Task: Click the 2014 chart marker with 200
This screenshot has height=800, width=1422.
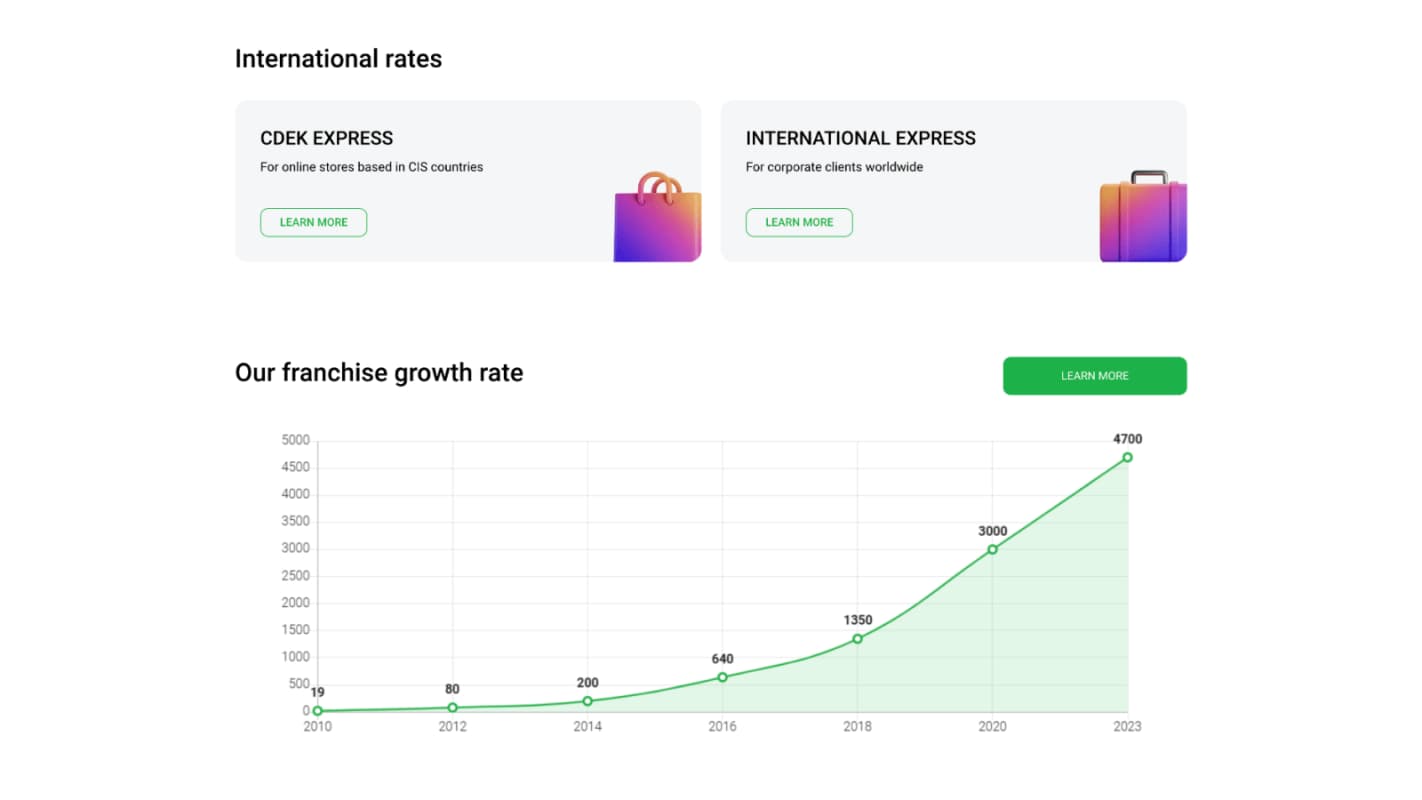Action: click(587, 701)
